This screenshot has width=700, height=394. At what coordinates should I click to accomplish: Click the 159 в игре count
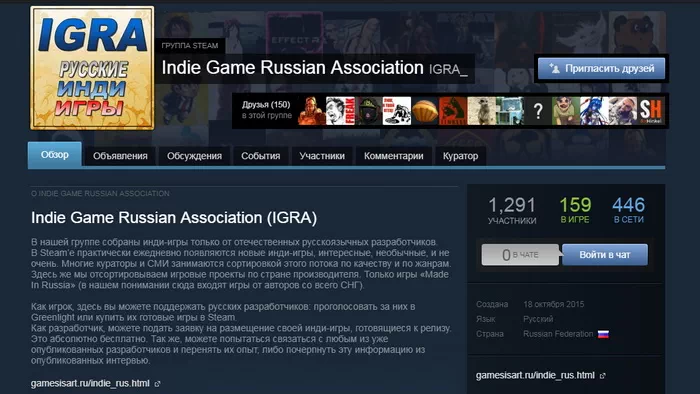[x=575, y=211]
